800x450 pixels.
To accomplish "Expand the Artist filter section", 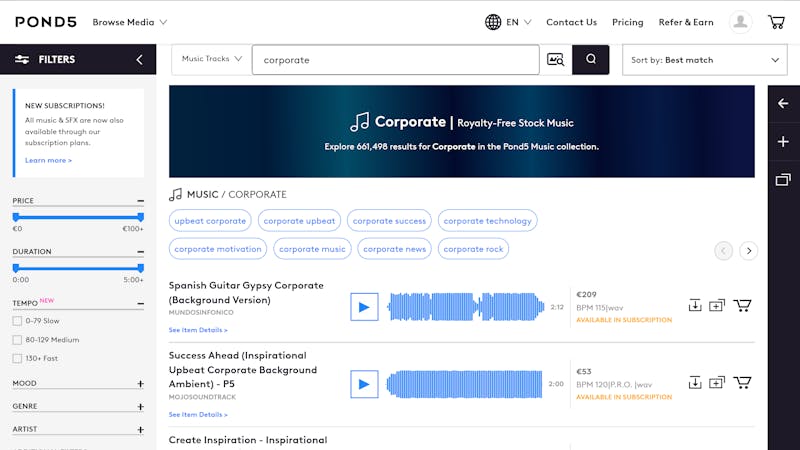I will click(x=140, y=430).
